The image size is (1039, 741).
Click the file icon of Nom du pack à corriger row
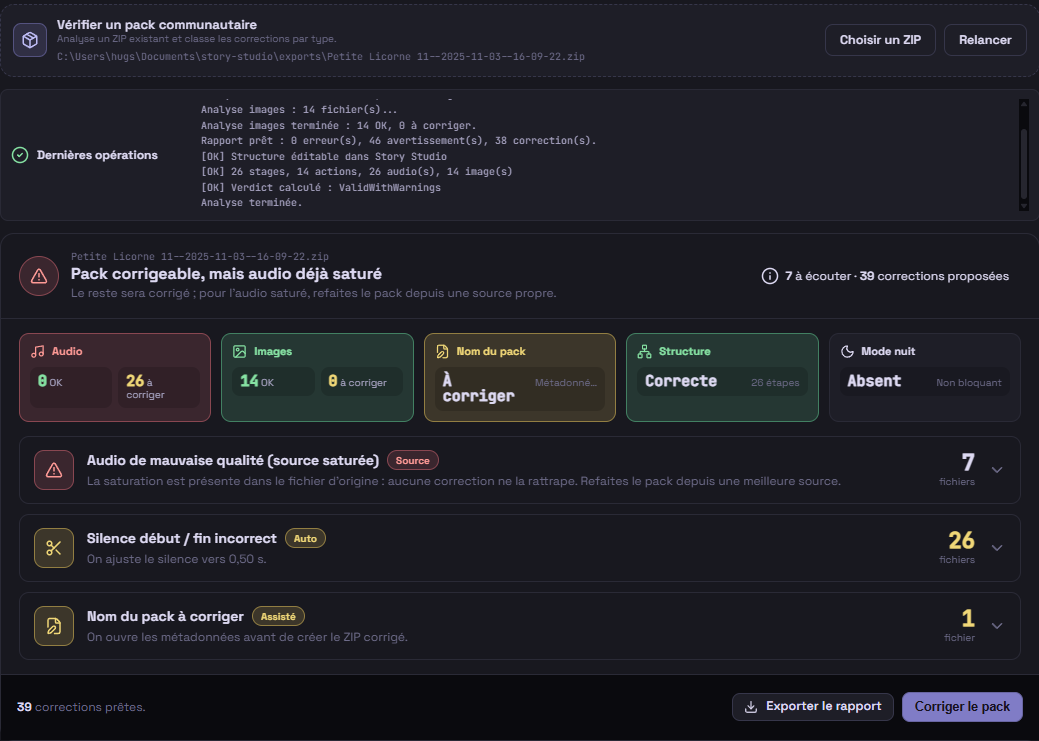pyautogui.click(x=54, y=626)
